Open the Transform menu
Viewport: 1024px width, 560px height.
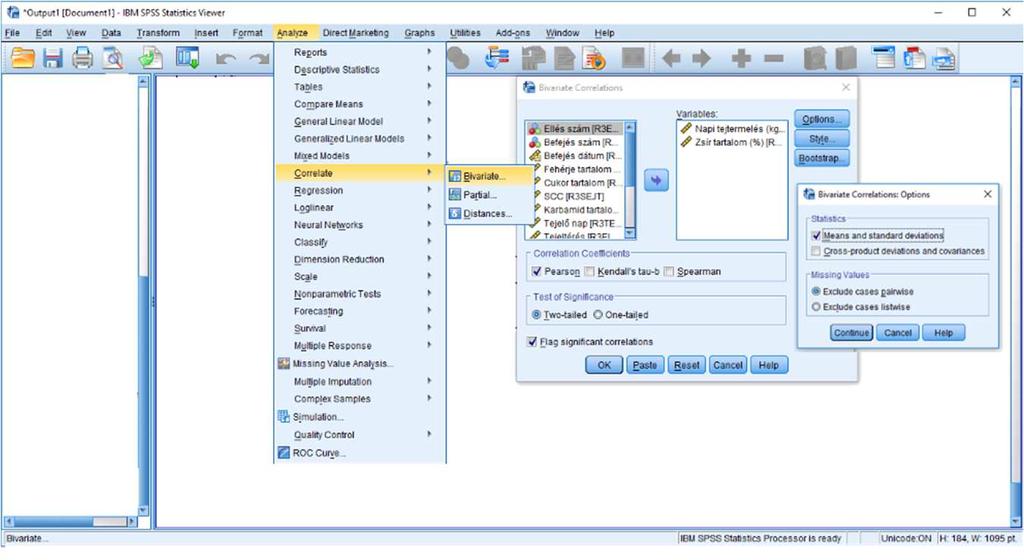[158, 33]
